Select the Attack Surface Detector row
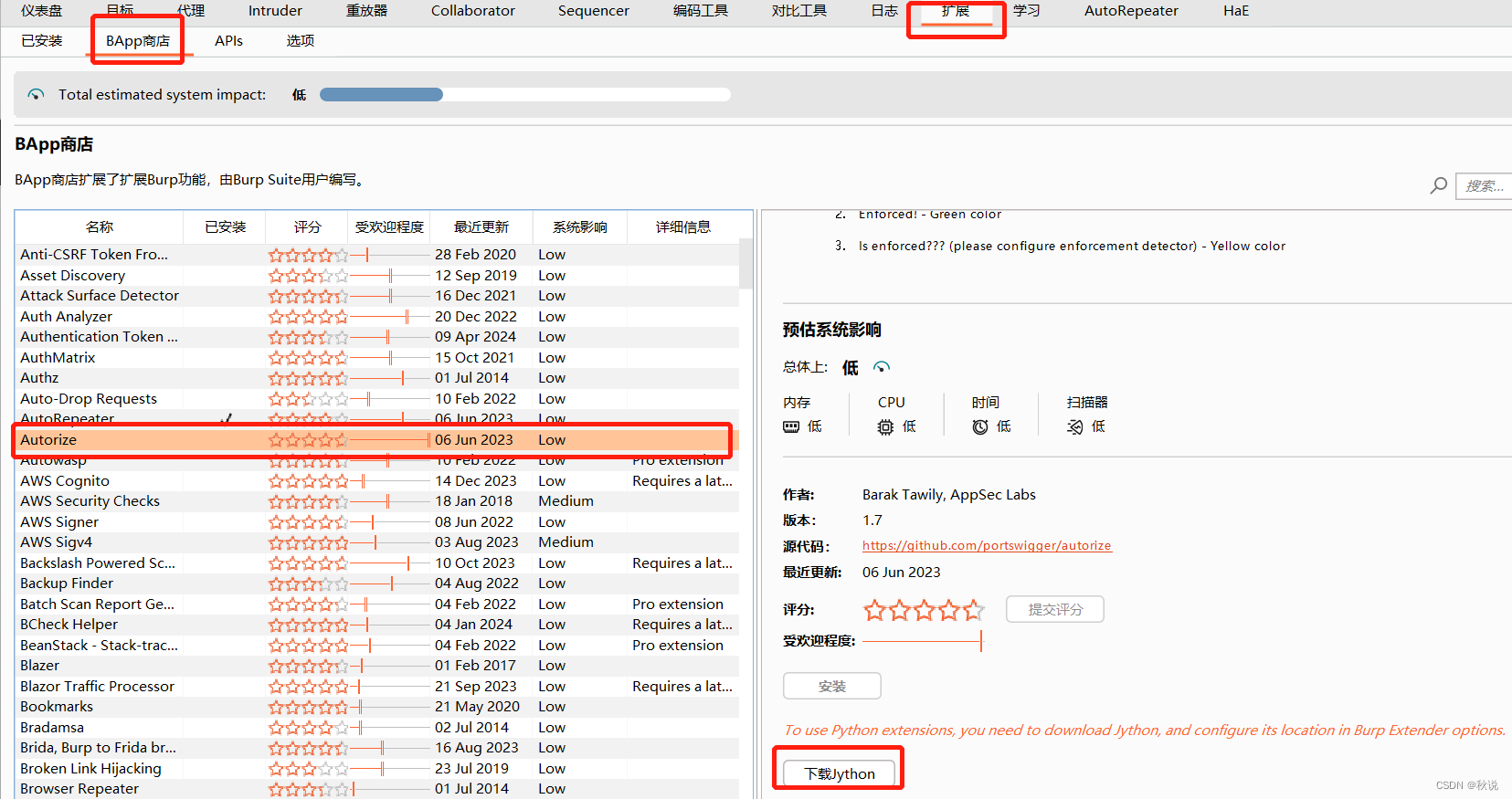Viewport: 1512px width, 799px height. coord(377,295)
